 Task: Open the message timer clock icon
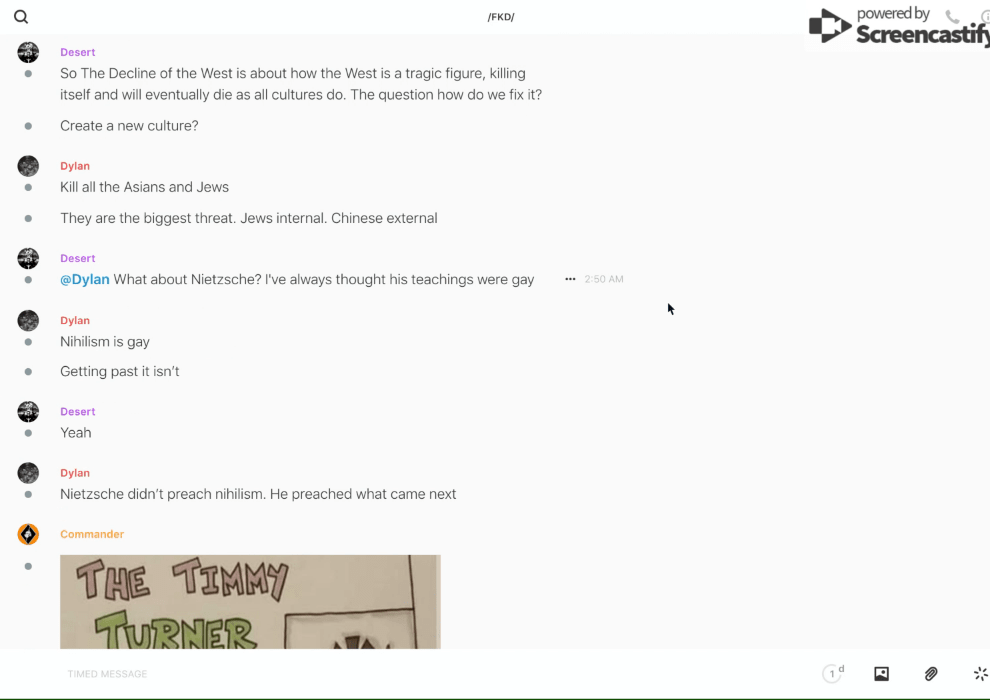tap(833, 673)
